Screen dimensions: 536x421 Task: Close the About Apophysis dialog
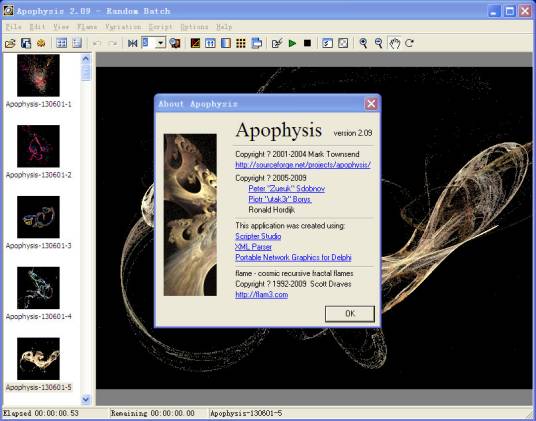tap(371, 104)
